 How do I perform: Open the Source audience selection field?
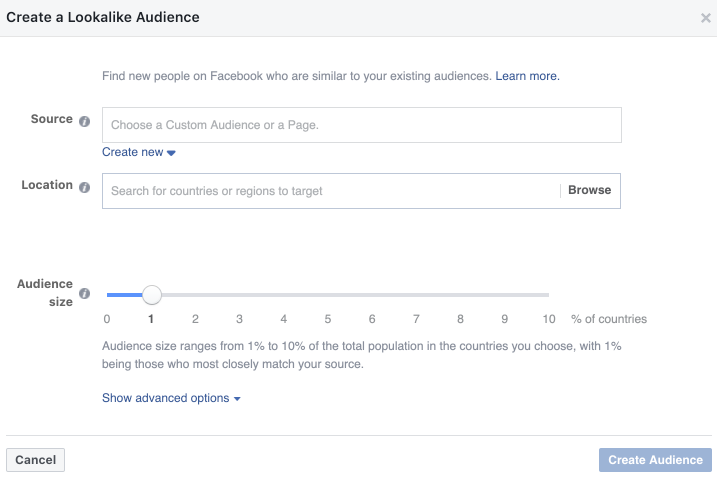click(361, 126)
